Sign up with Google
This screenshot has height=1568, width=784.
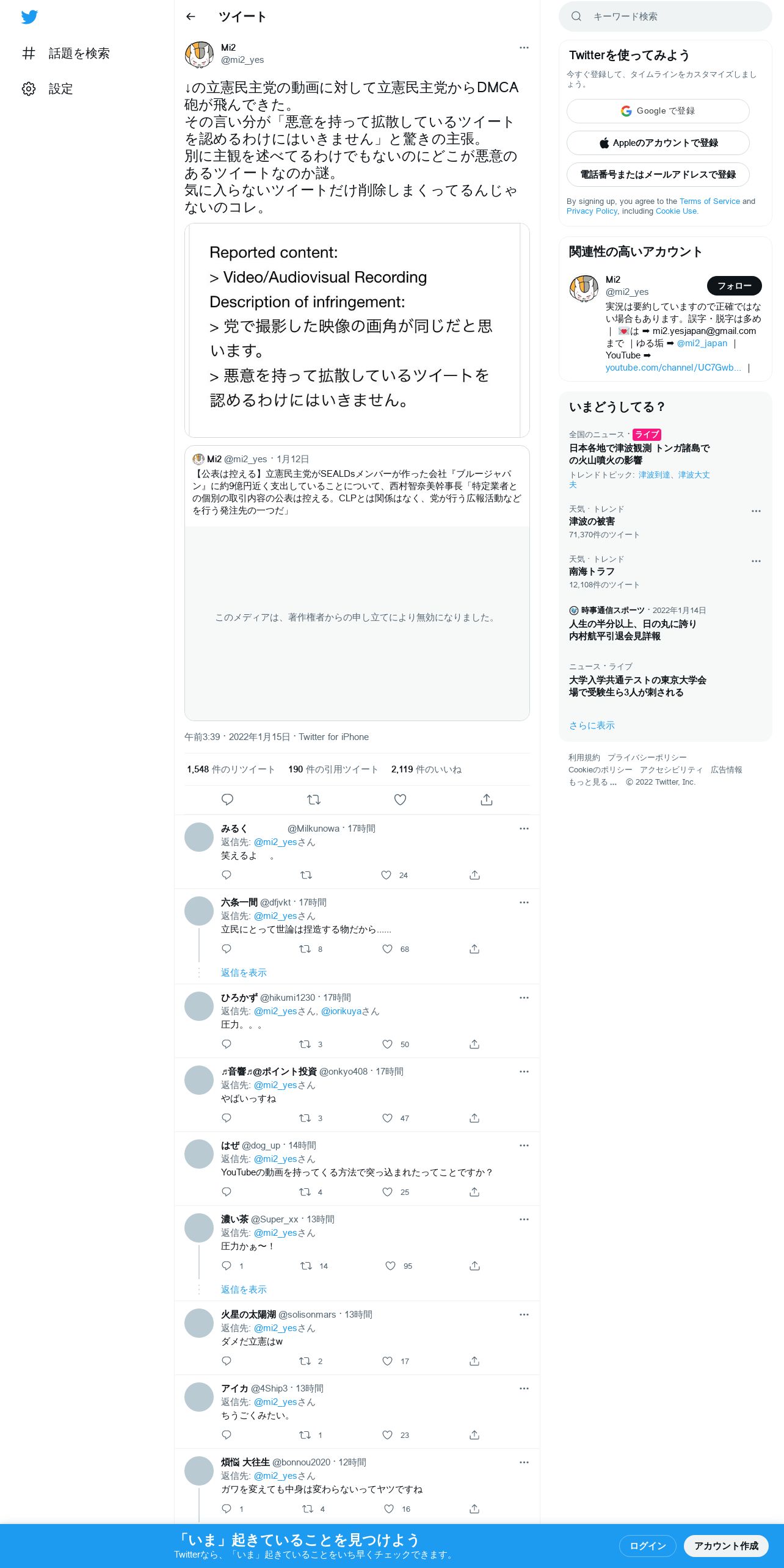658,111
